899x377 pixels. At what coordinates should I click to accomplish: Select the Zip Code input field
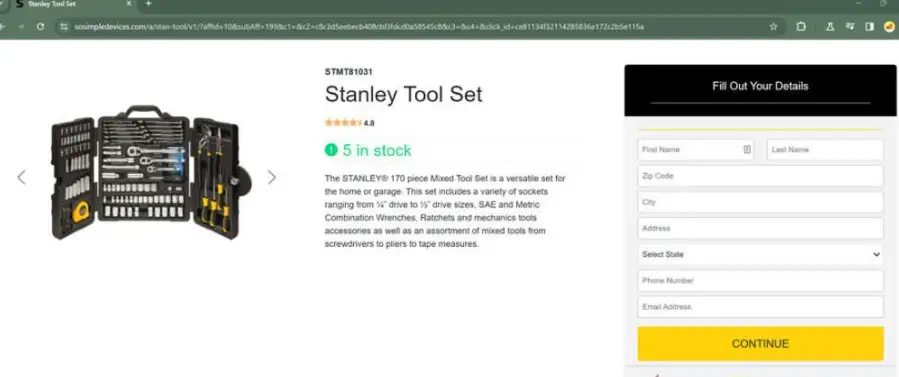pyautogui.click(x=760, y=176)
